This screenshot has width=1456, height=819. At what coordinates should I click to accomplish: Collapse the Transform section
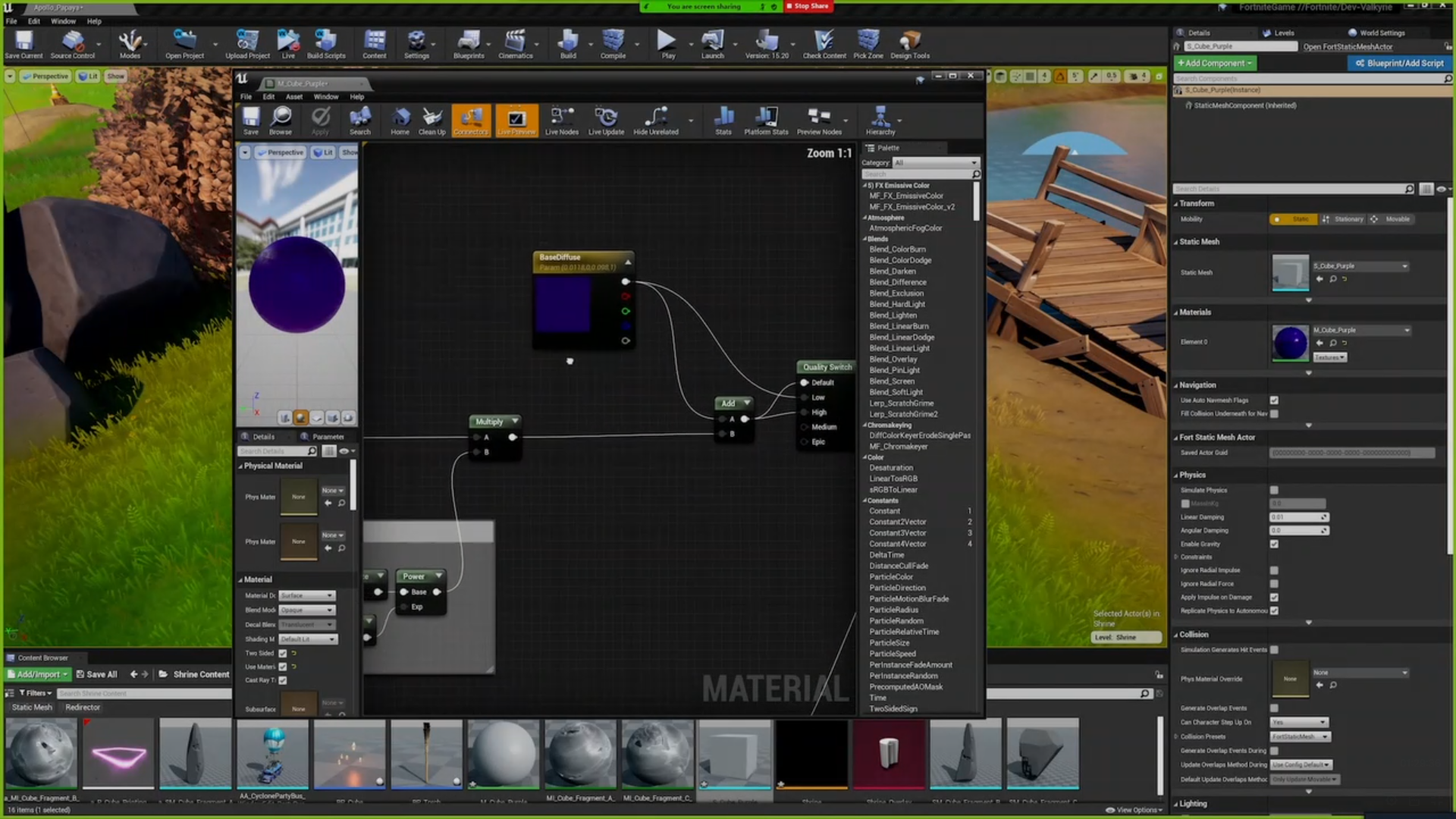pyautogui.click(x=1176, y=204)
